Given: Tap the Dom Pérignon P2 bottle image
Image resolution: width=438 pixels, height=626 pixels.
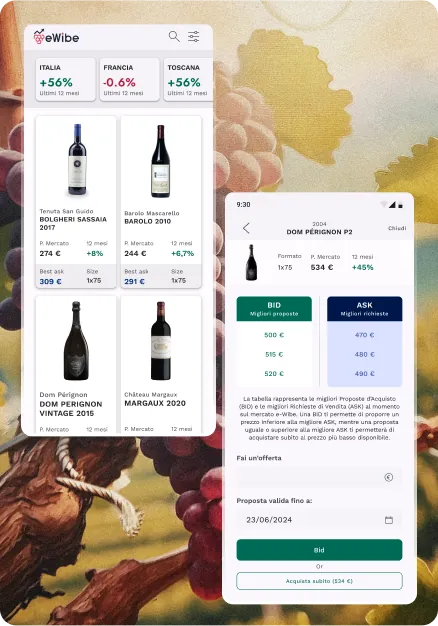Looking at the screenshot, I should click(x=251, y=262).
